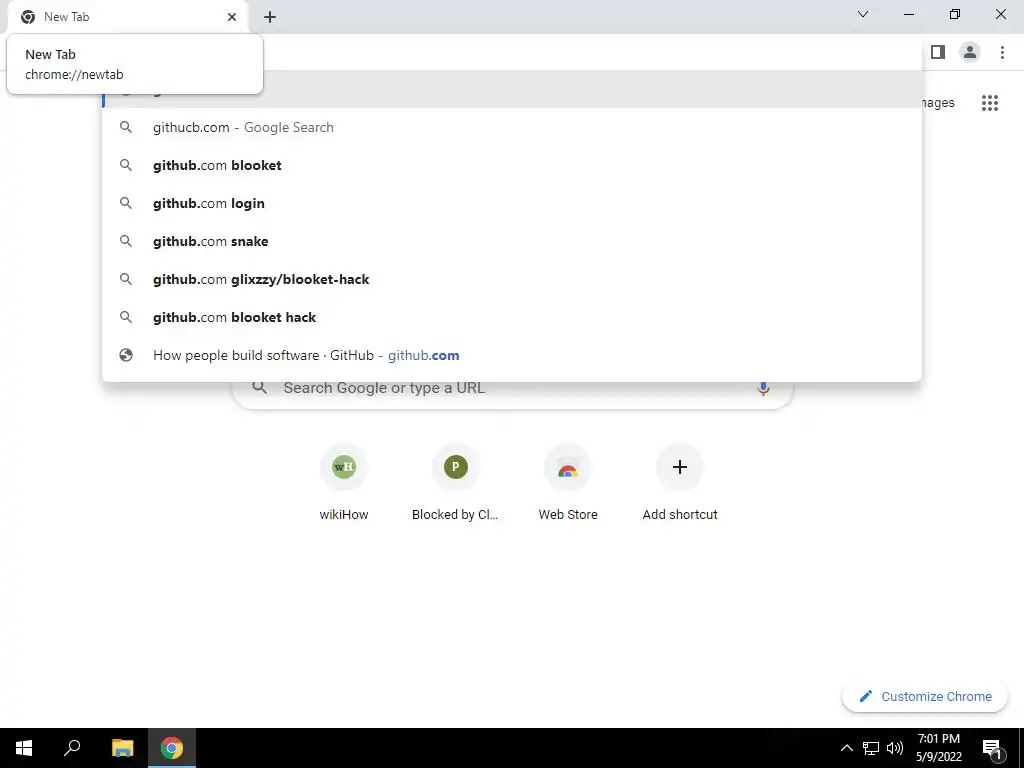Open Windows taskbar search
Screen dimensions: 1024x768
pyautogui.click(x=72, y=748)
